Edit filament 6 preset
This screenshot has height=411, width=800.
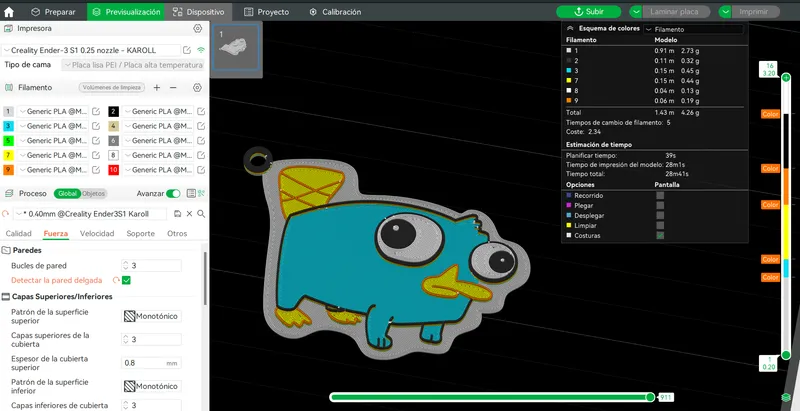pos(201,141)
